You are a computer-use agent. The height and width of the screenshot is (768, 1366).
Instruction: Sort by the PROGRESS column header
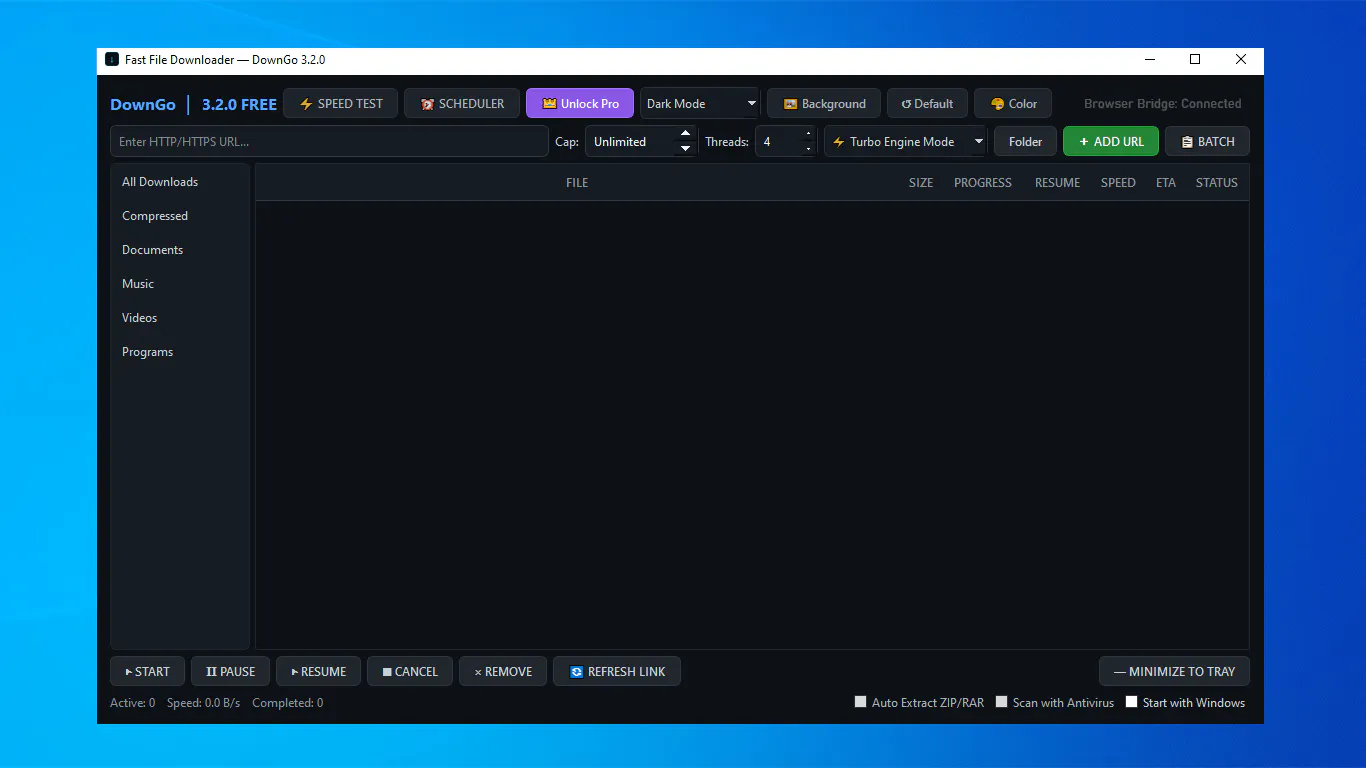(x=983, y=183)
